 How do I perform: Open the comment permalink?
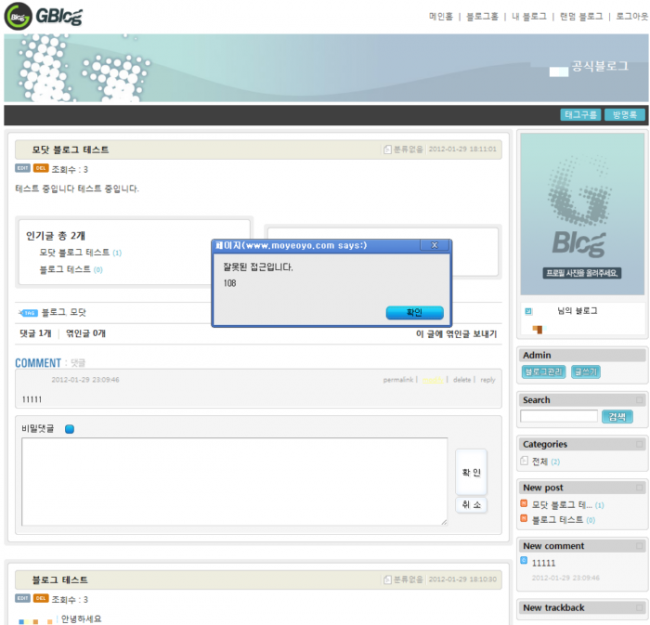click(398, 380)
